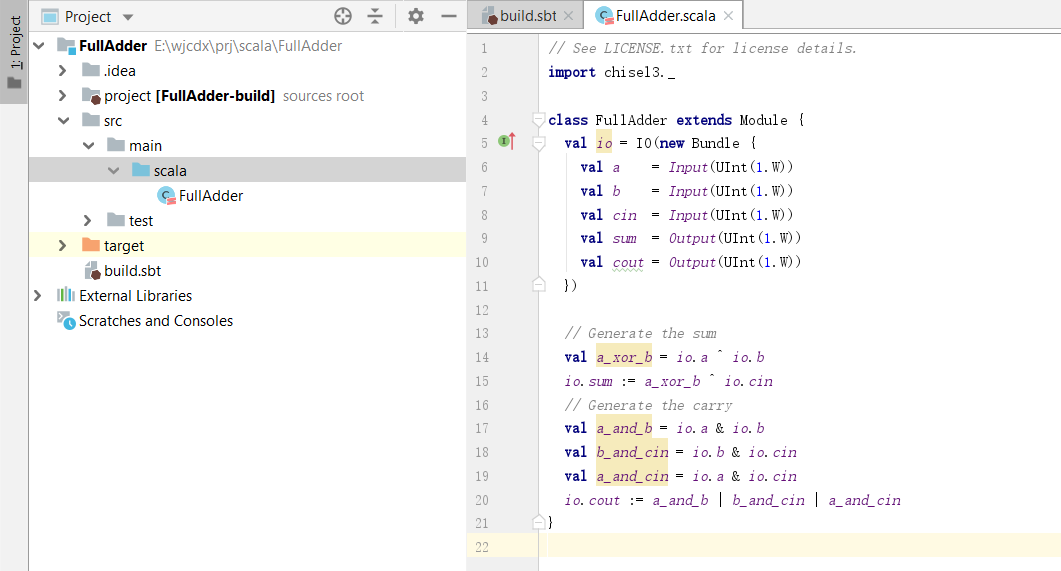The width and height of the screenshot is (1061, 571).
Task: Click the .idea folder icon
Action: tap(91, 70)
